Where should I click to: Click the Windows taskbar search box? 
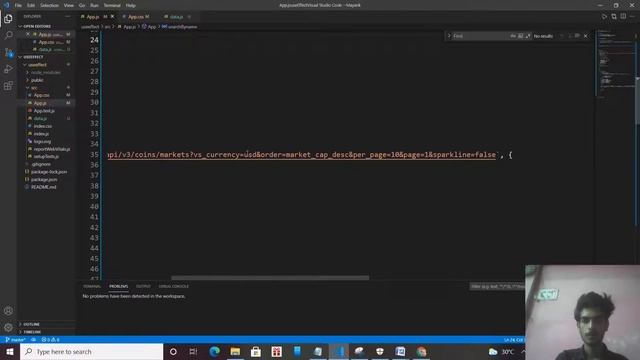tap(91, 351)
